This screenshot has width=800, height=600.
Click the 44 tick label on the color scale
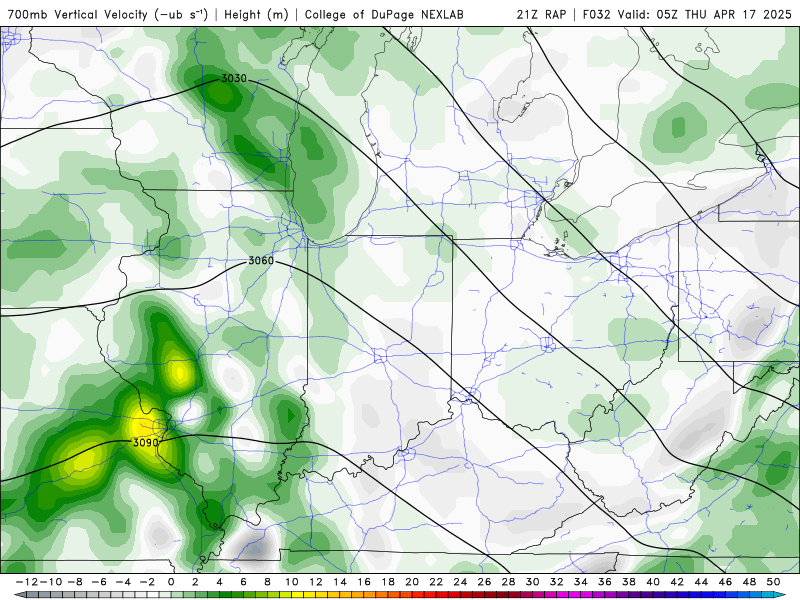(x=701, y=582)
